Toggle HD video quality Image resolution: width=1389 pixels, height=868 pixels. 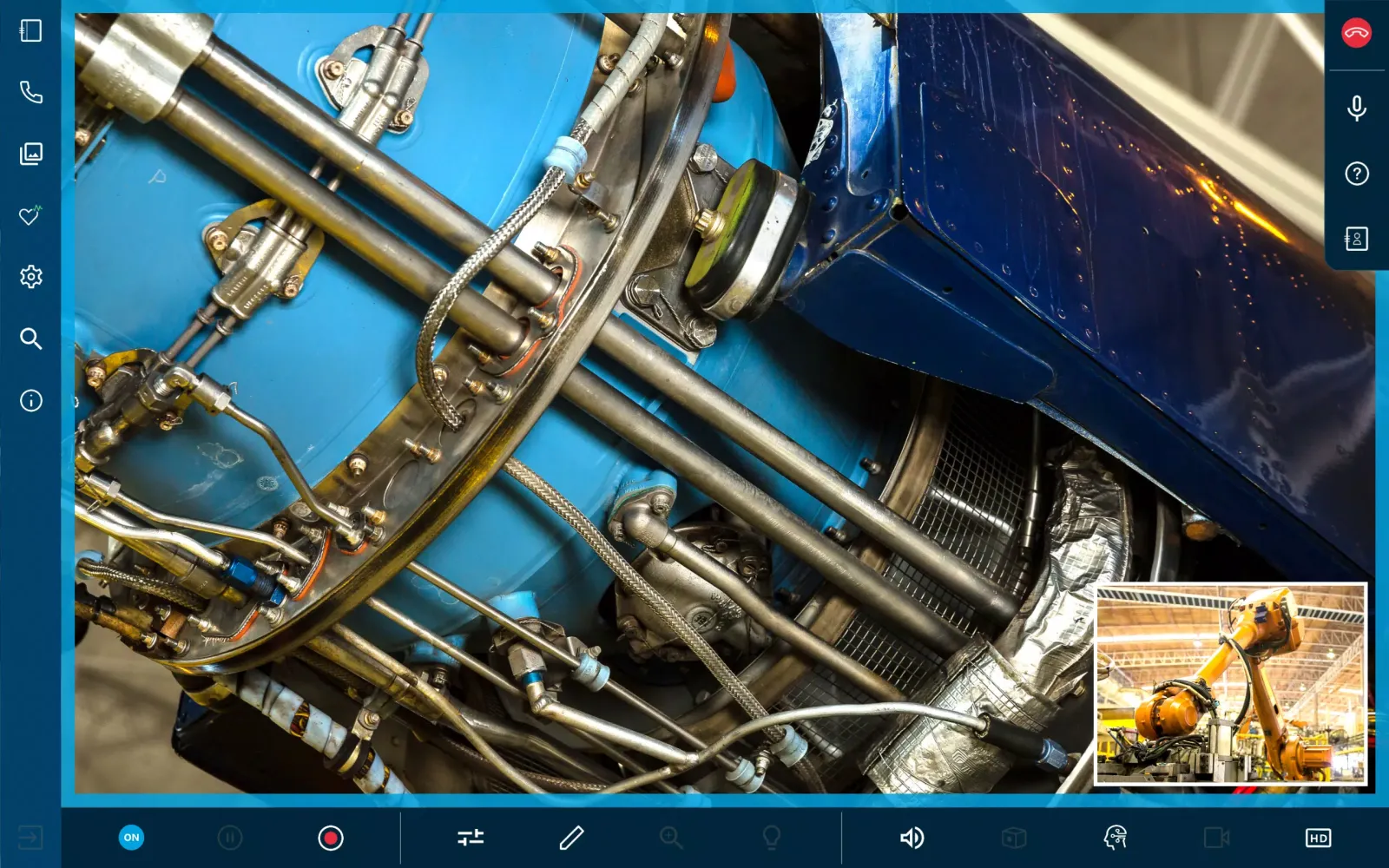tap(1318, 838)
